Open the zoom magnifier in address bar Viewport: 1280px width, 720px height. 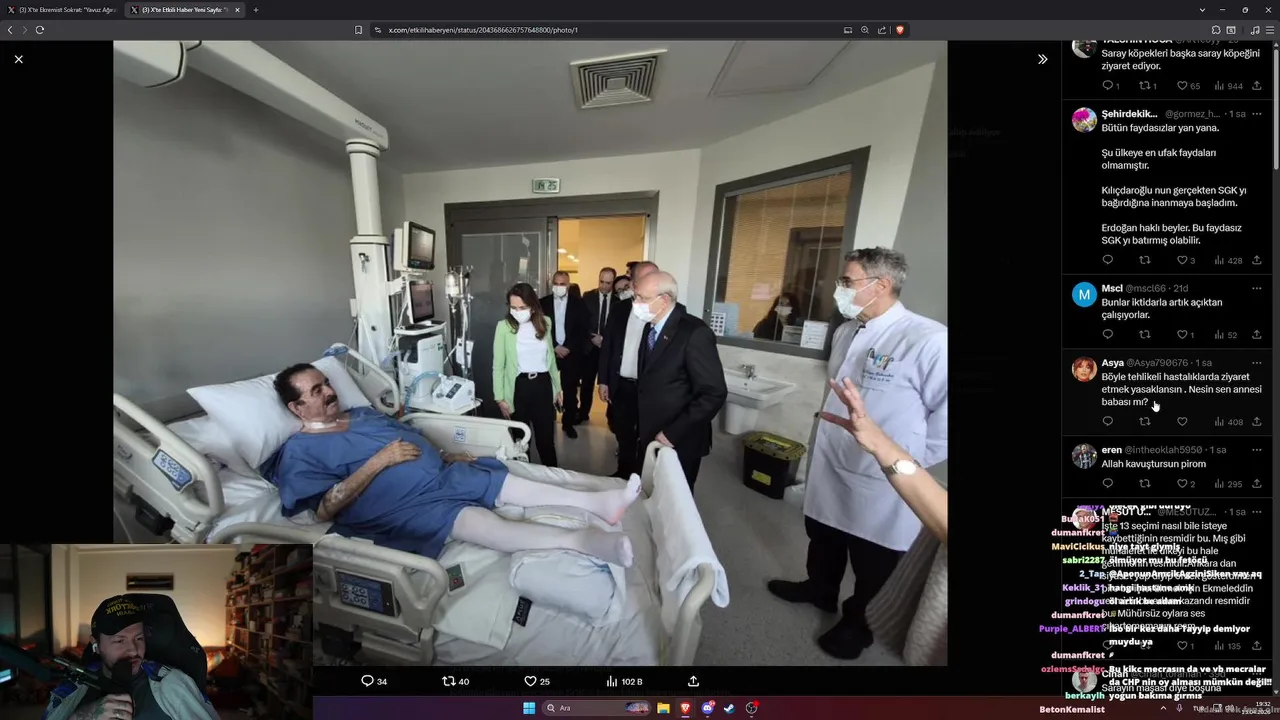coord(865,30)
